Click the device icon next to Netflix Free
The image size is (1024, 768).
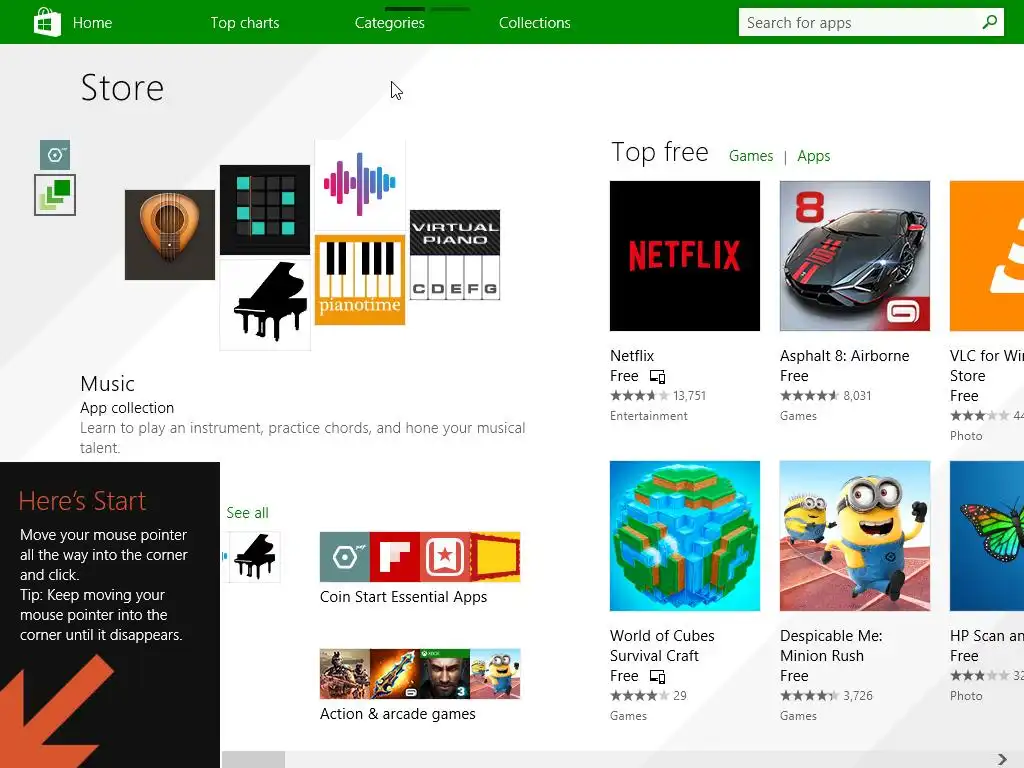pos(657,377)
